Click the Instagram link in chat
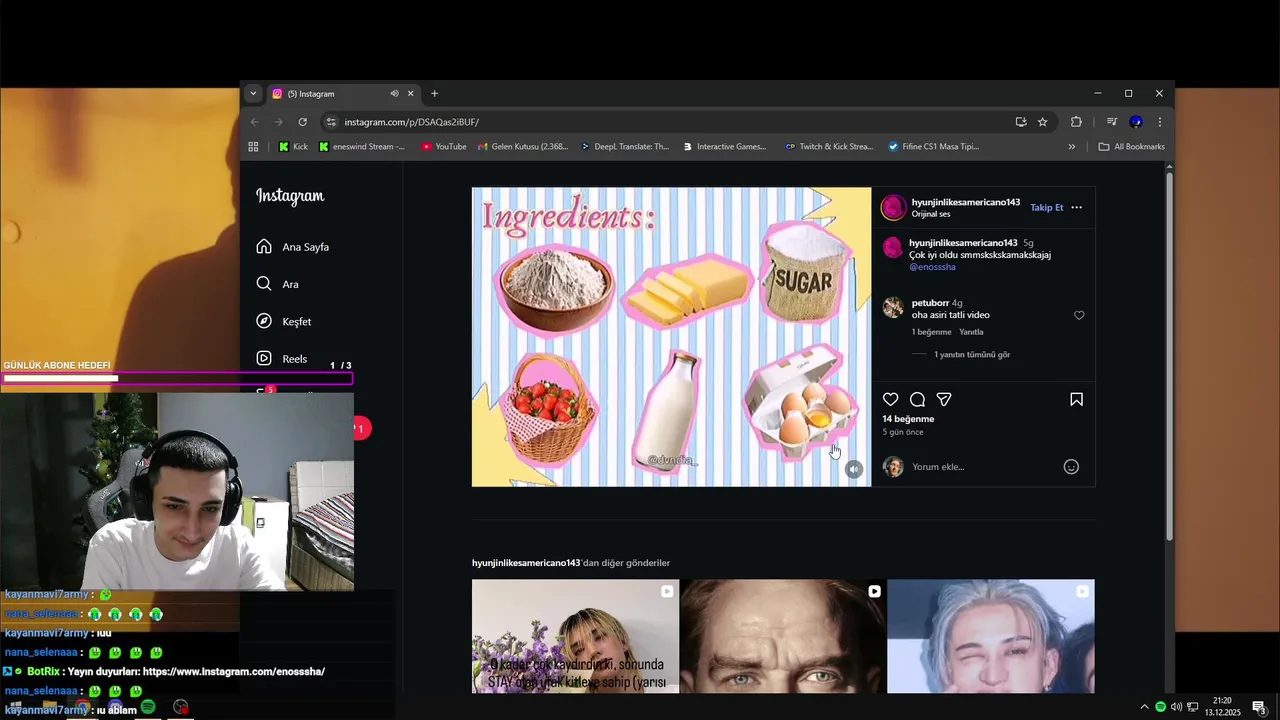The height and width of the screenshot is (720, 1280). coord(234,672)
